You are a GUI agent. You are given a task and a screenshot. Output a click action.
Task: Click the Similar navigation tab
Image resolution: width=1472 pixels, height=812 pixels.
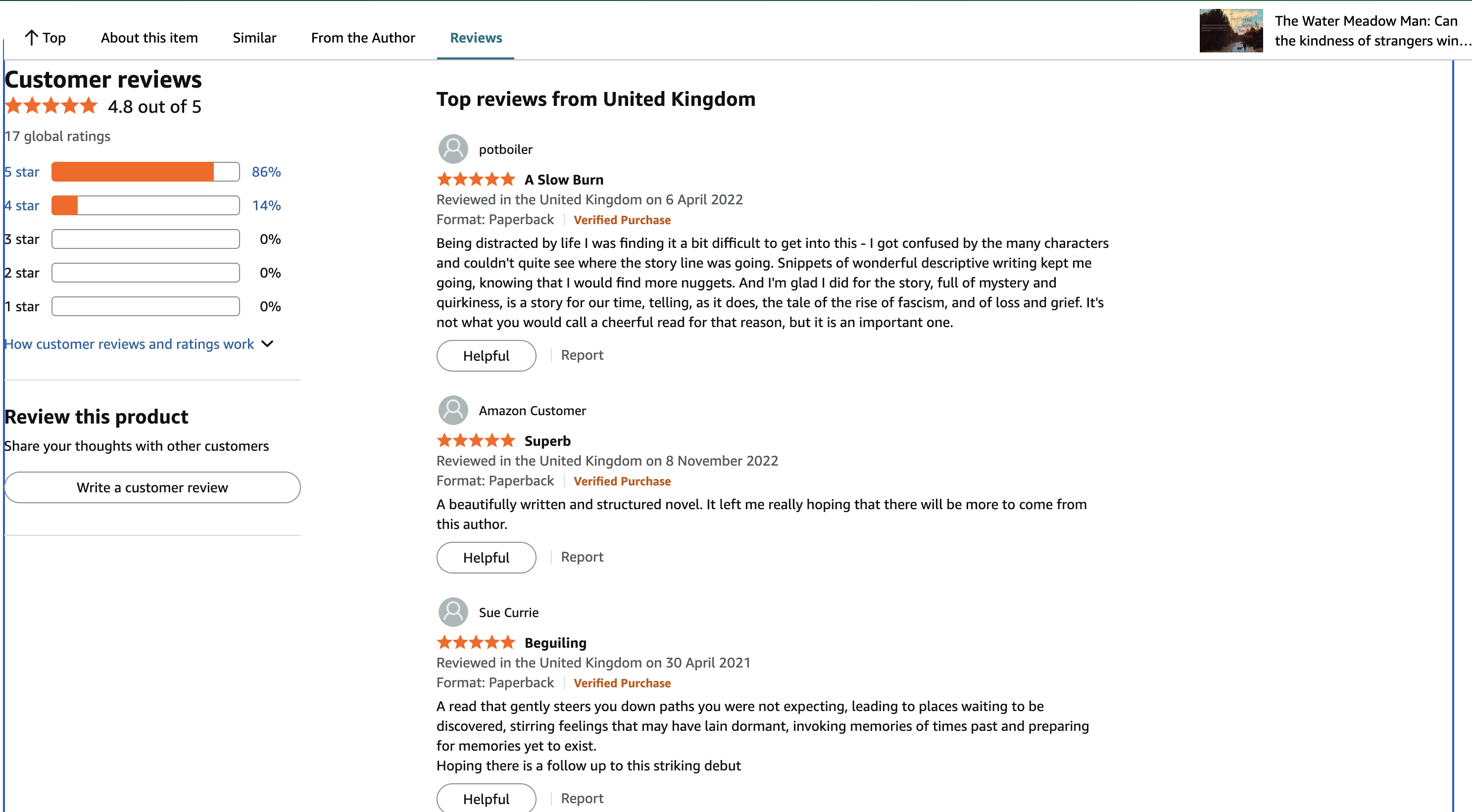click(254, 38)
